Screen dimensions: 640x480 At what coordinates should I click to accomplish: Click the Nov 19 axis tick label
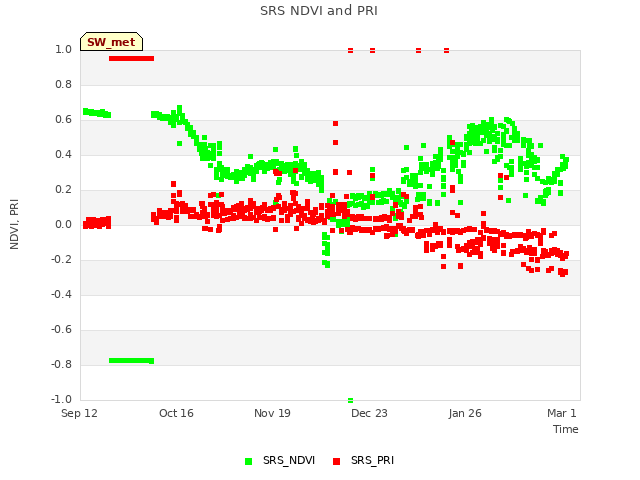coord(272,413)
